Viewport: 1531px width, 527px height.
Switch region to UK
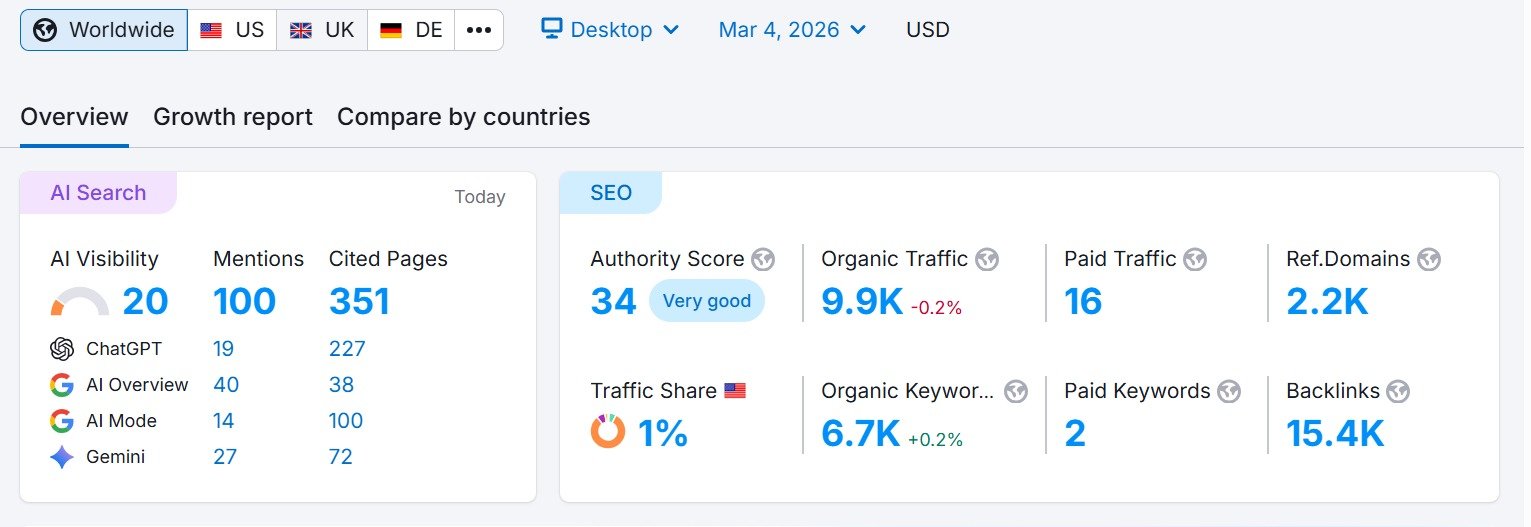pyautogui.click(x=322, y=30)
